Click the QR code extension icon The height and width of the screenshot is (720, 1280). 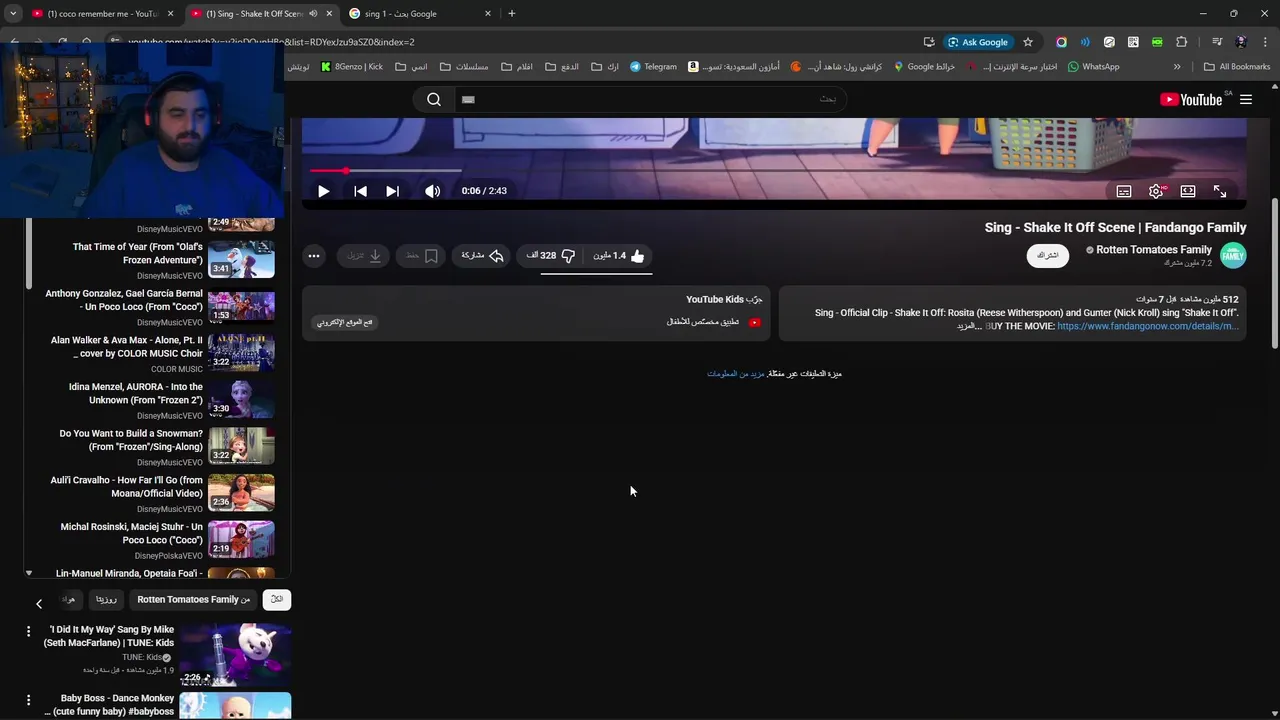(1133, 42)
